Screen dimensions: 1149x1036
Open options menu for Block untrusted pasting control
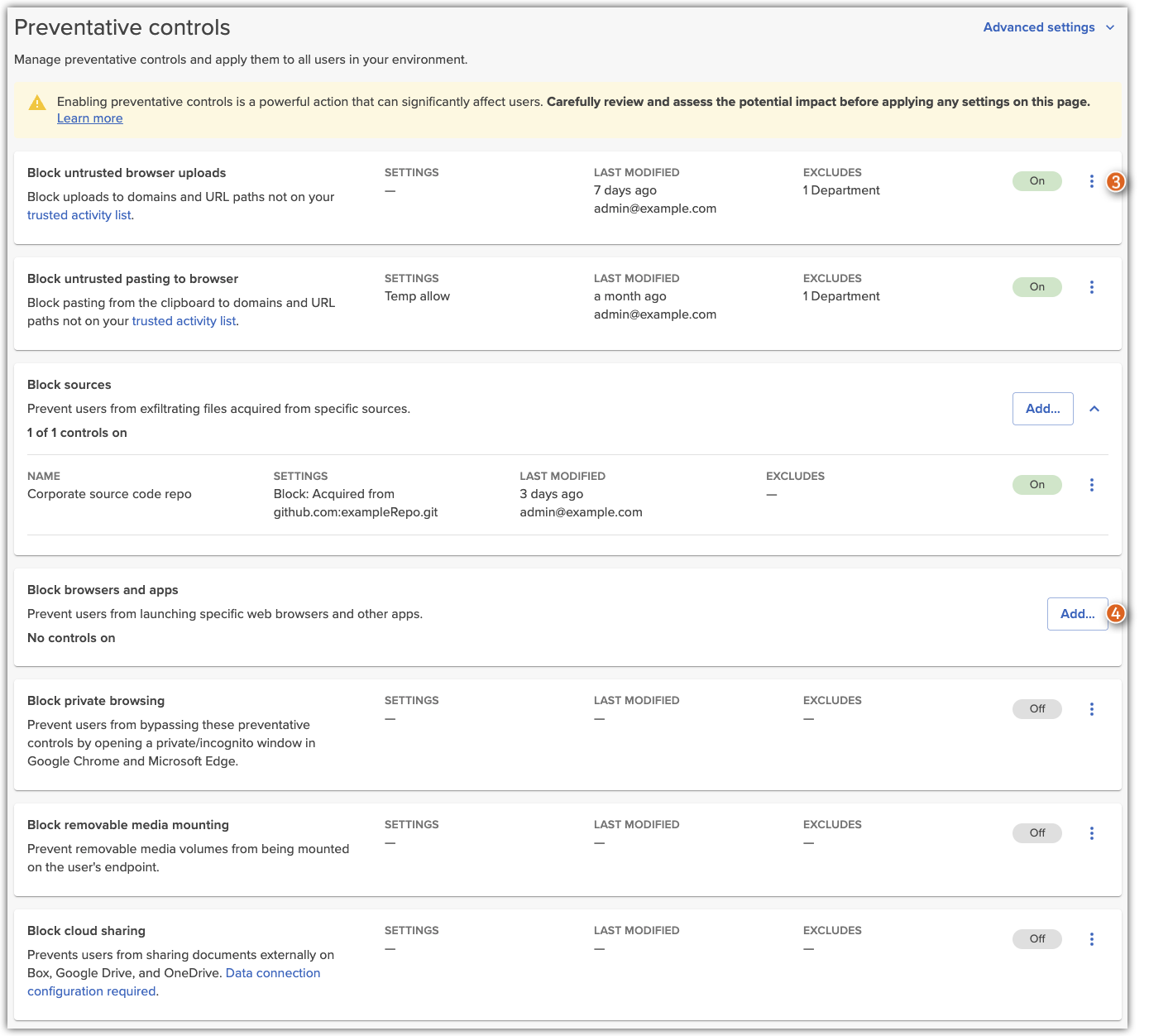pyautogui.click(x=1092, y=287)
